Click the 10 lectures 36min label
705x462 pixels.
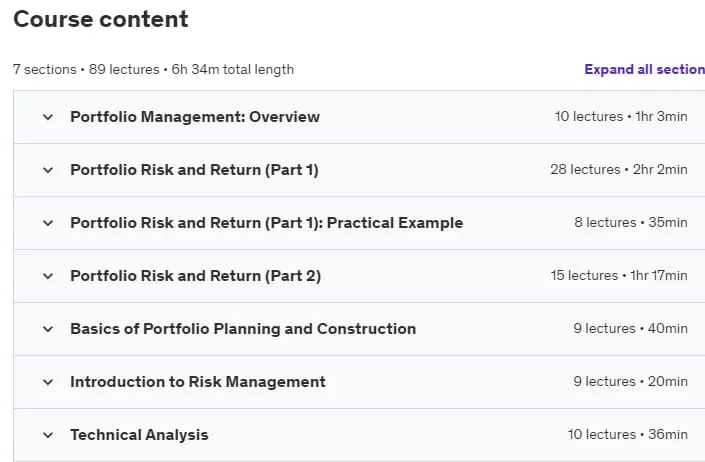[627, 435]
